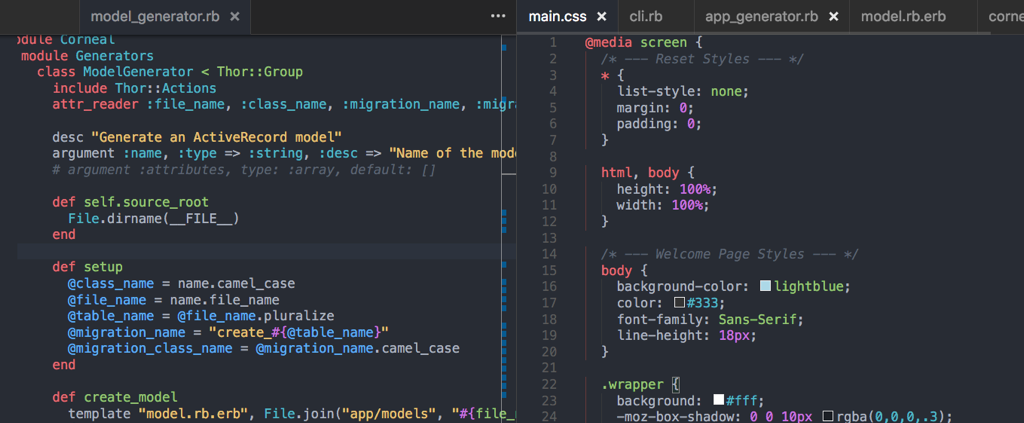Click line number 15 in main.css
This screenshot has width=1024, height=423.
(x=549, y=270)
